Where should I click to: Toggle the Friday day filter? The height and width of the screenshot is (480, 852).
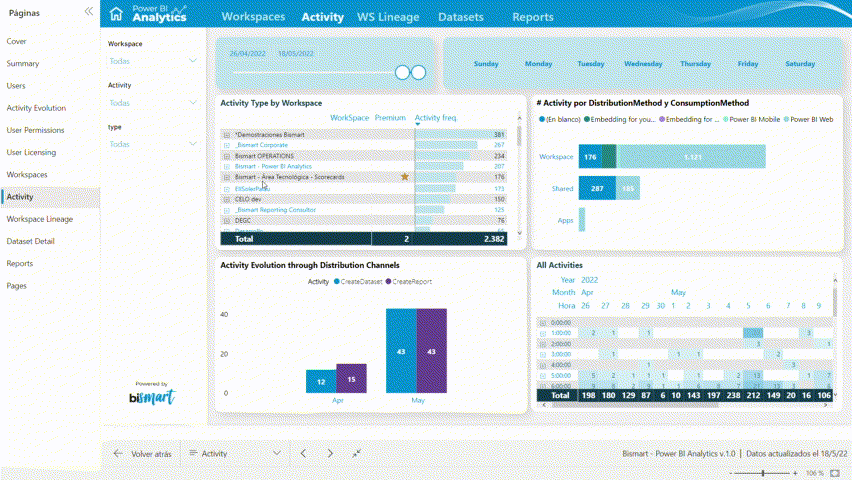[747, 64]
